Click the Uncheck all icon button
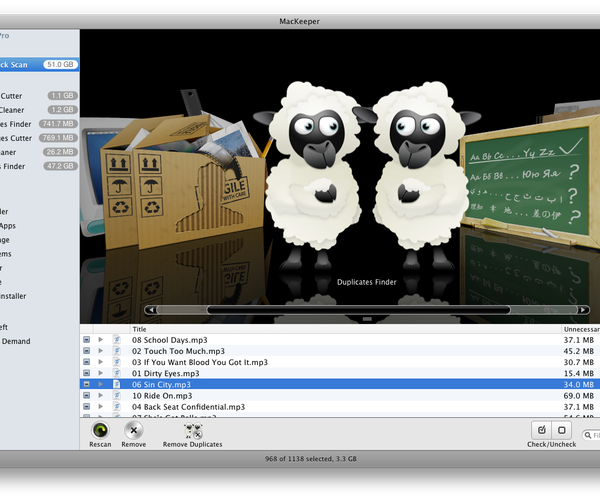 coord(561,430)
